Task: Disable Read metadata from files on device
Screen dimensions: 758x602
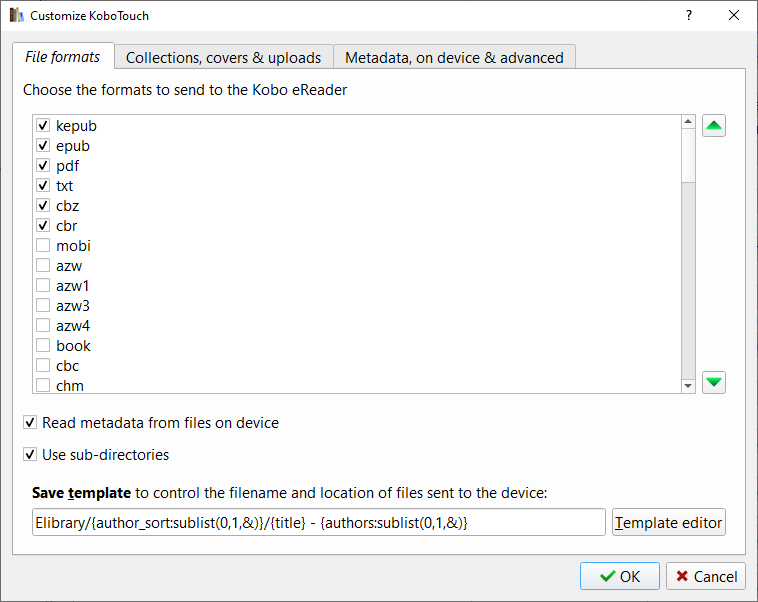Action: (x=30, y=423)
